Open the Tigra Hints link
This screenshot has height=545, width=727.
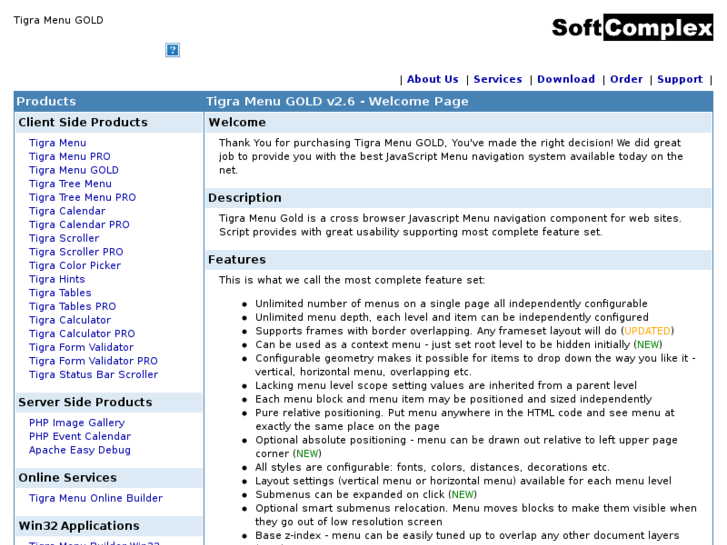click(x=57, y=279)
